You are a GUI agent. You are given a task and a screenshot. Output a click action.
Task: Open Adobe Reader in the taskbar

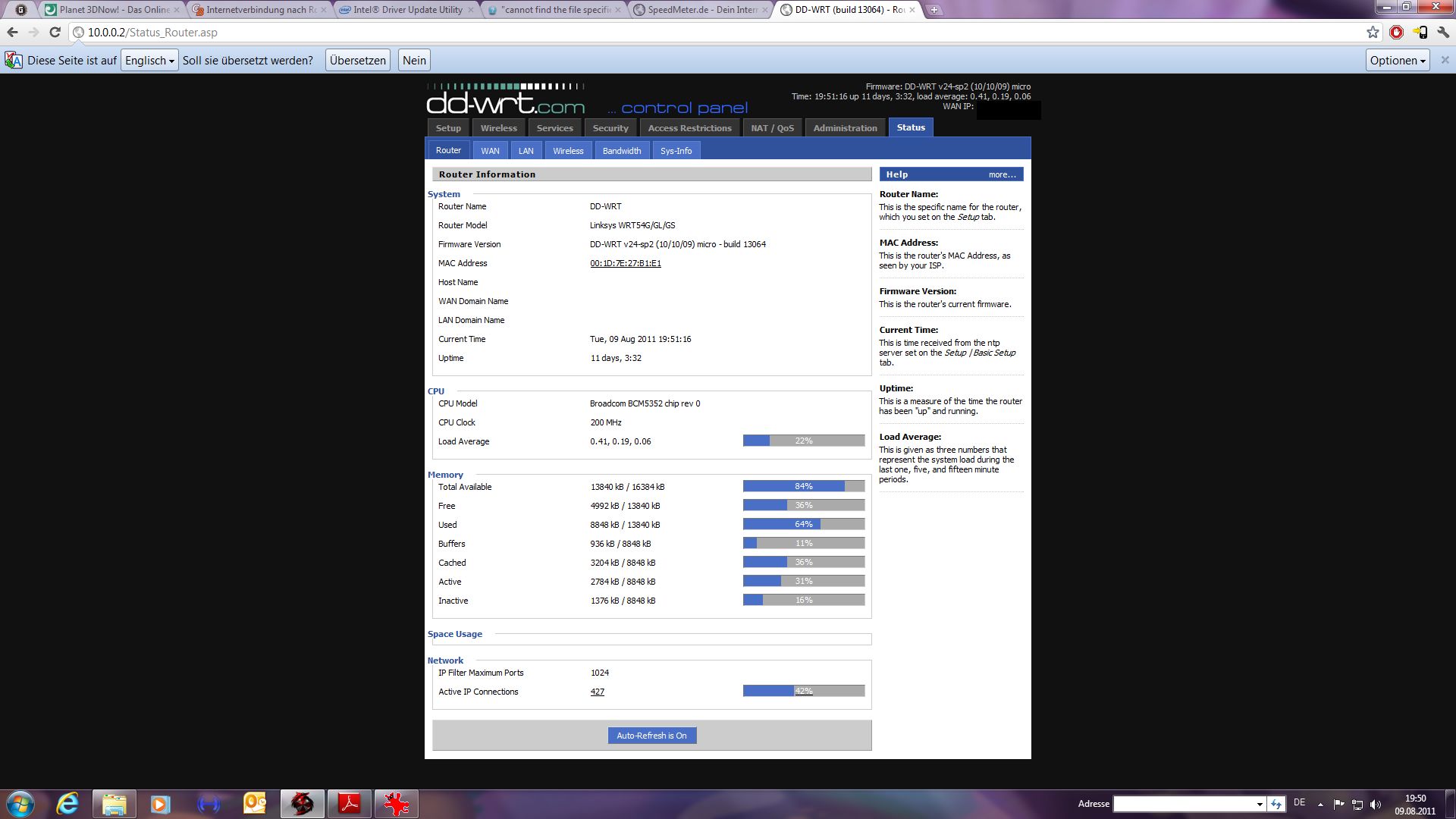tap(349, 804)
